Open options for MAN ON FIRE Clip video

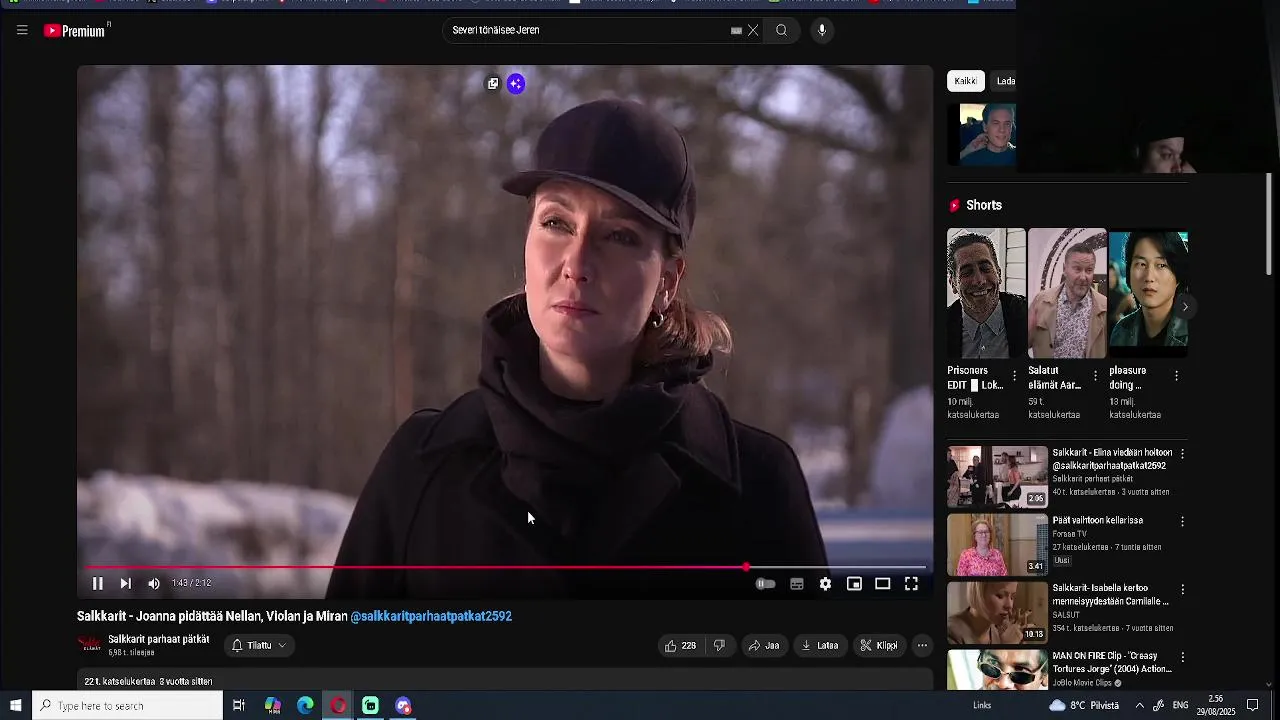tap(1183, 658)
